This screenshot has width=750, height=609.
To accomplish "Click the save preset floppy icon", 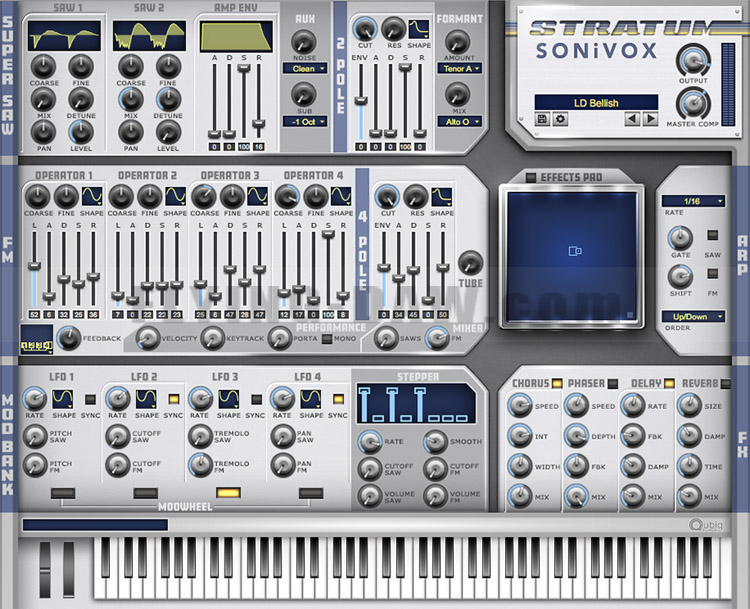I will [x=542, y=119].
